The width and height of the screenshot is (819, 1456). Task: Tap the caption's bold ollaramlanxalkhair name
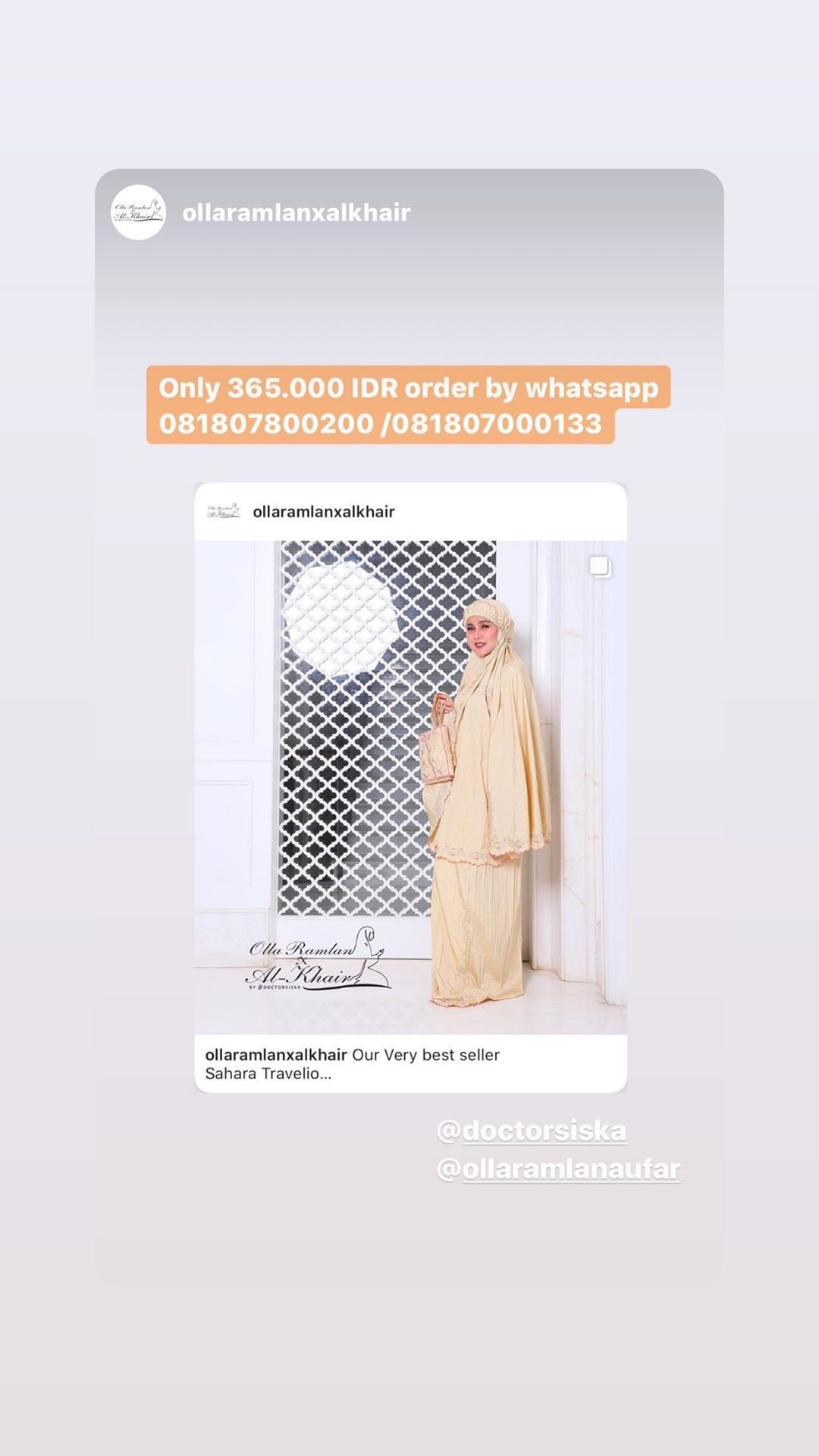[x=276, y=1055]
